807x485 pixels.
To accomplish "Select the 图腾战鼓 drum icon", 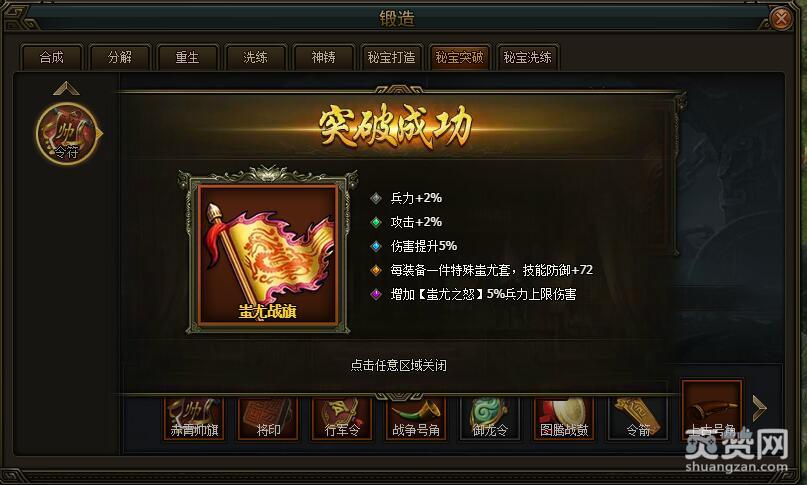I will tap(564, 418).
